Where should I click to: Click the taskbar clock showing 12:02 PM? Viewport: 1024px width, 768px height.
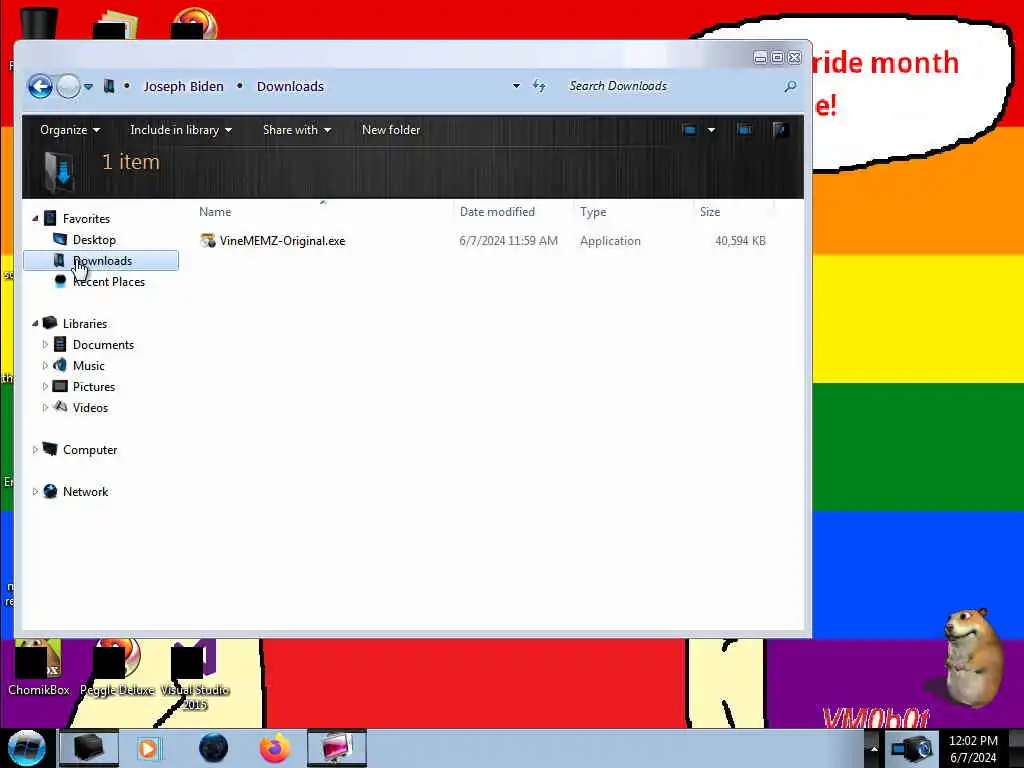(973, 749)
